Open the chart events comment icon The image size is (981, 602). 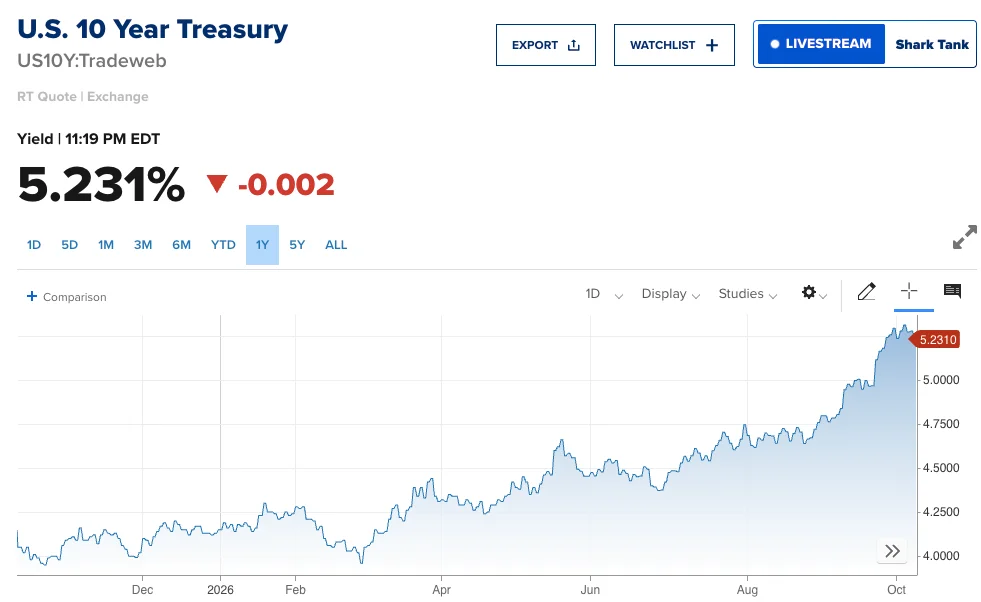(952, 290)
